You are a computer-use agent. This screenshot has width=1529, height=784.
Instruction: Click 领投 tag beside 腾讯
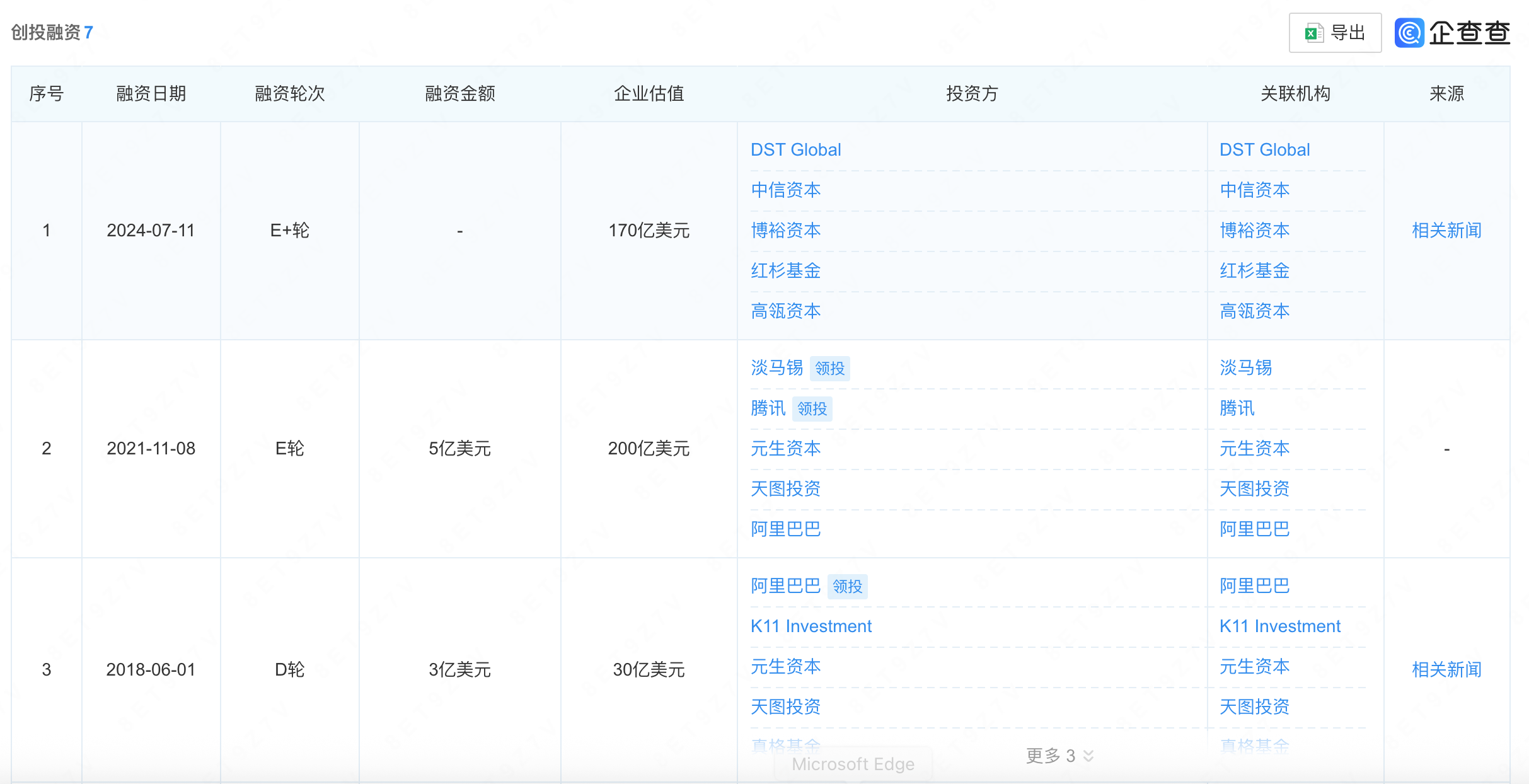[x=812, y=409]
